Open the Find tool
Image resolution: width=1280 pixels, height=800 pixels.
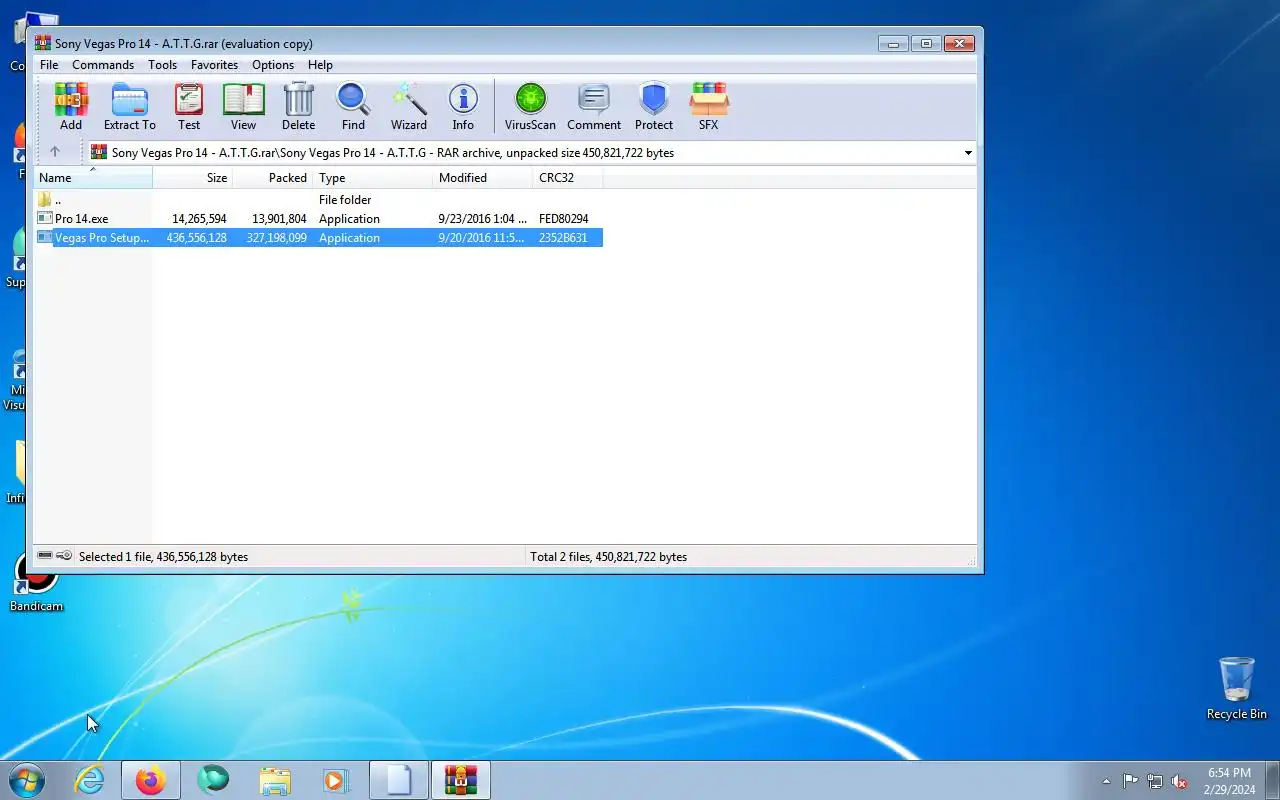pyautogui.click(x=353, y=106)
